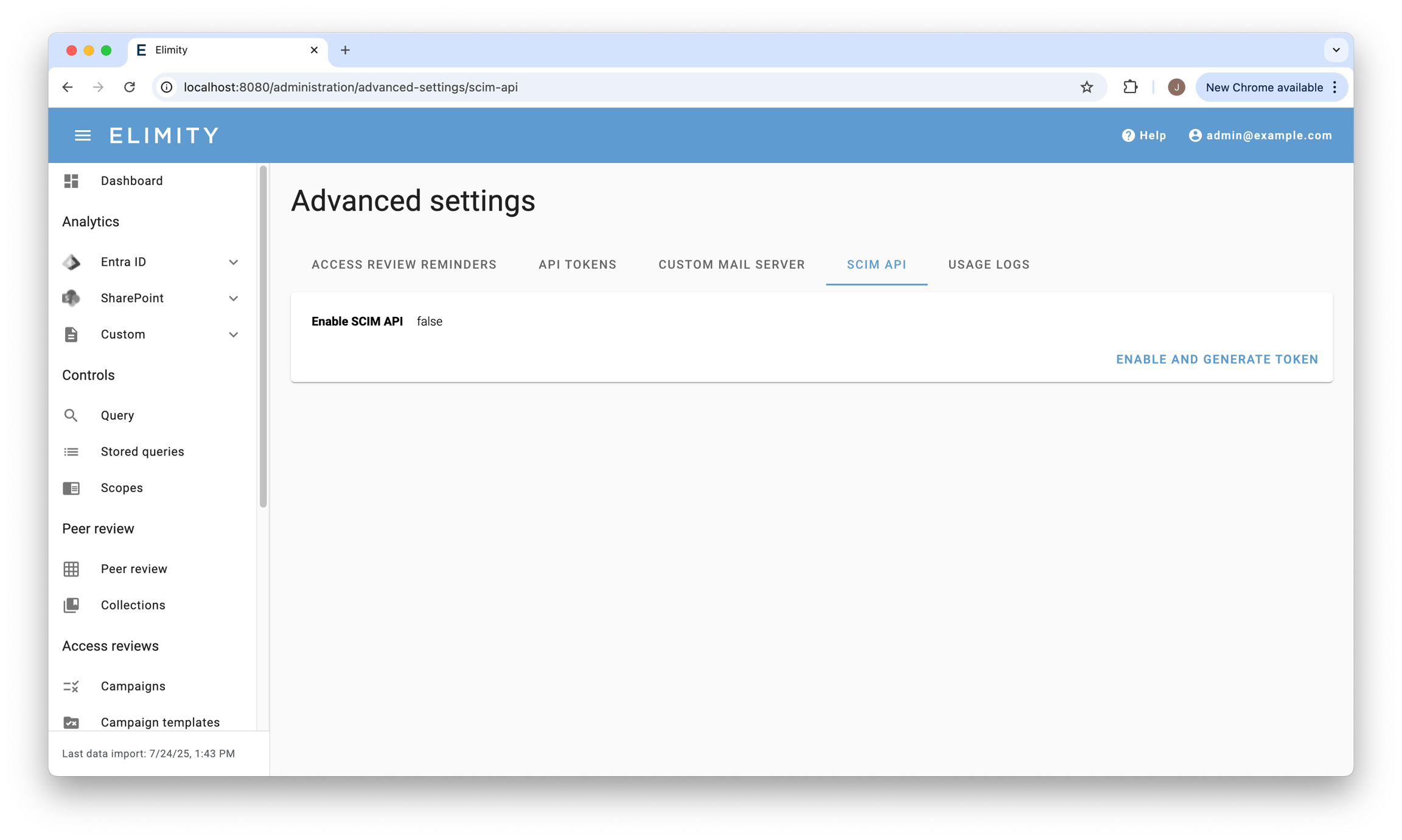Click Enable and Generate Token

coord(1216,359)
